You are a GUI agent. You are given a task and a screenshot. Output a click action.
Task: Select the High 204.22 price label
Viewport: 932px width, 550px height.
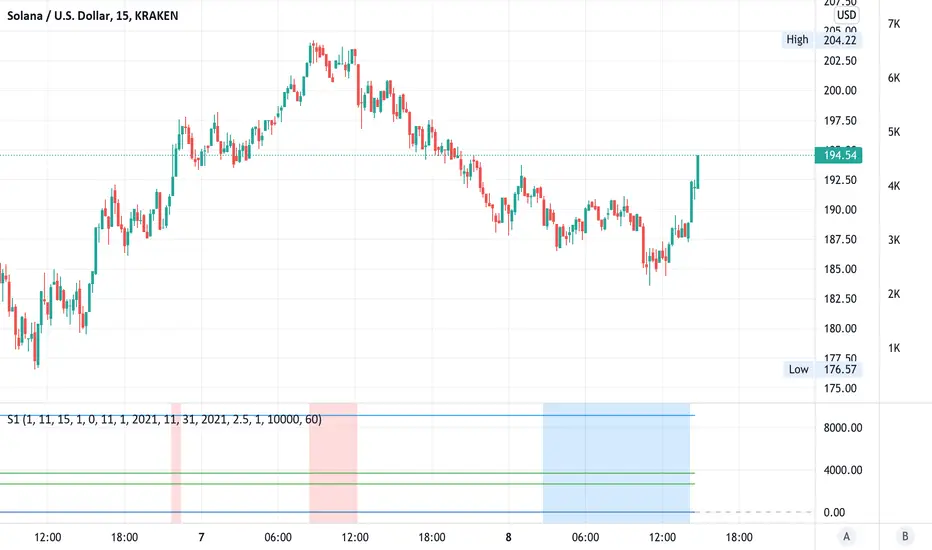[x=822, y=40]
